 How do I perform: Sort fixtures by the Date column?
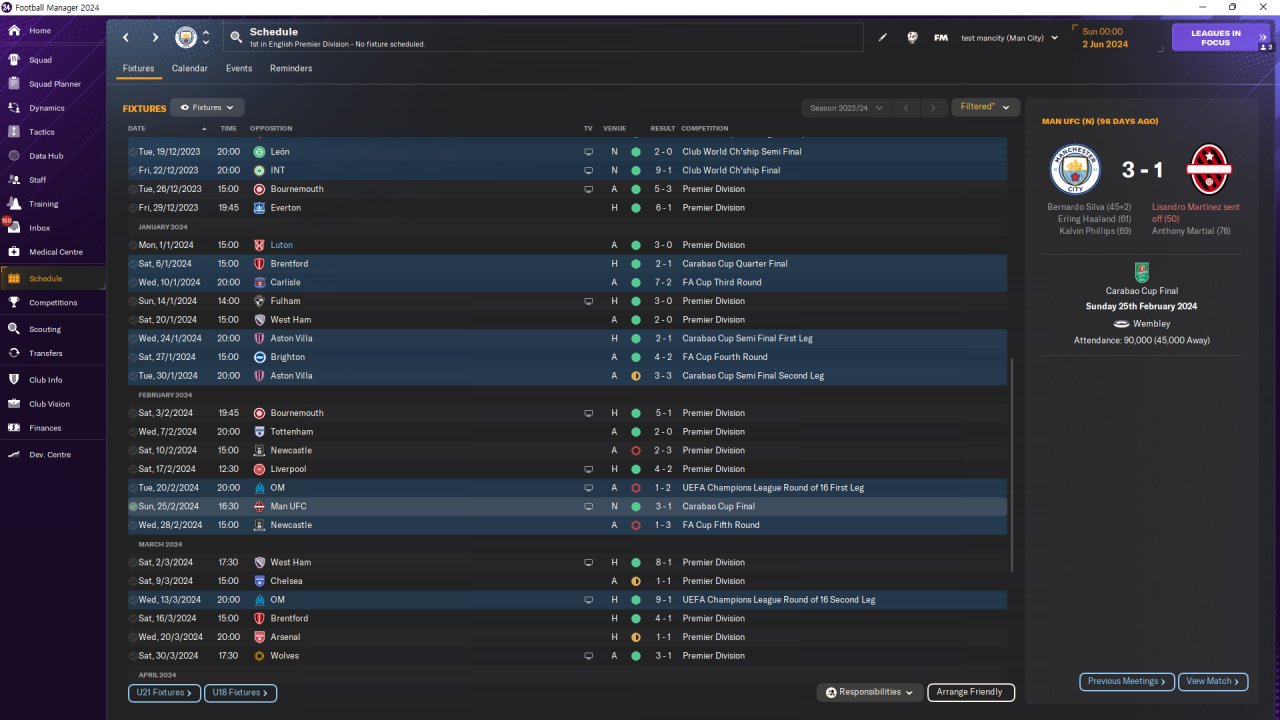(x=137, y=129)
